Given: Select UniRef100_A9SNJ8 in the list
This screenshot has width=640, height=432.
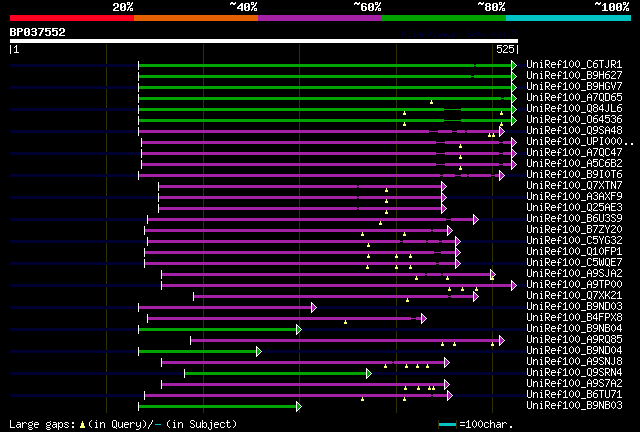Looking at the screenshot, I should point(574,362).
